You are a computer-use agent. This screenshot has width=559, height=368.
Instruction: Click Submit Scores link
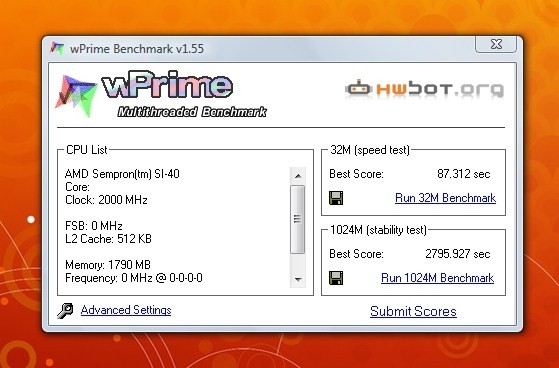pyautogui.click(x=413, y=311)
